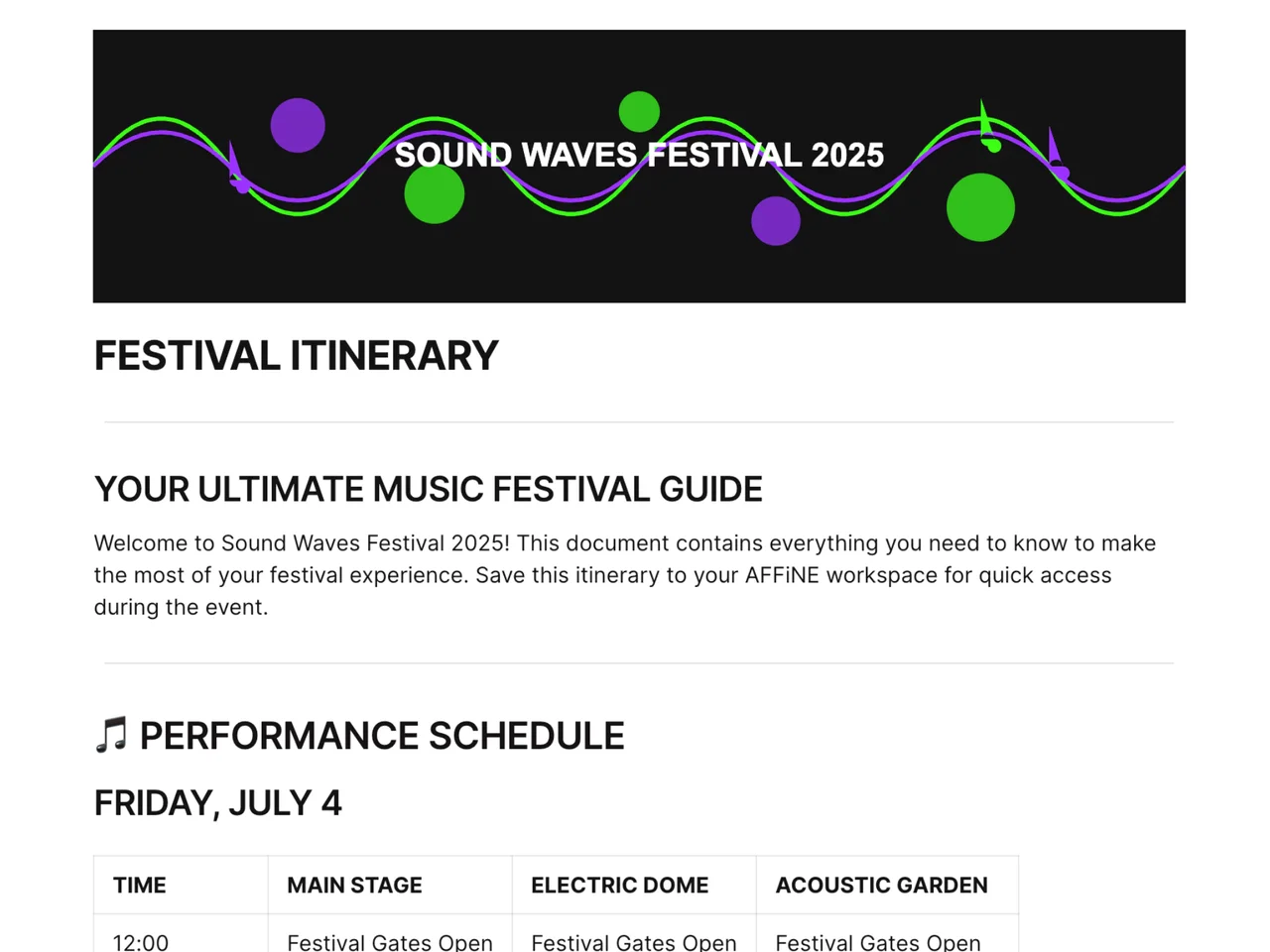The height and width of the screenshot is (952, 1270).
Task: Click the FESTIVAL ITINERARY page title
Action: tap(296, 356)
